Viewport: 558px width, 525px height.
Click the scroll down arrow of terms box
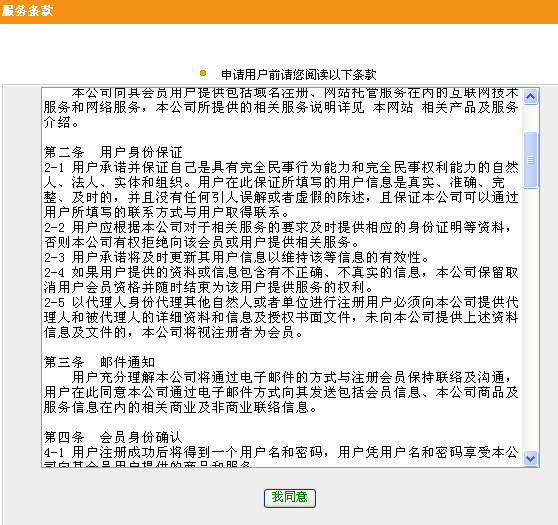[530, 458]
